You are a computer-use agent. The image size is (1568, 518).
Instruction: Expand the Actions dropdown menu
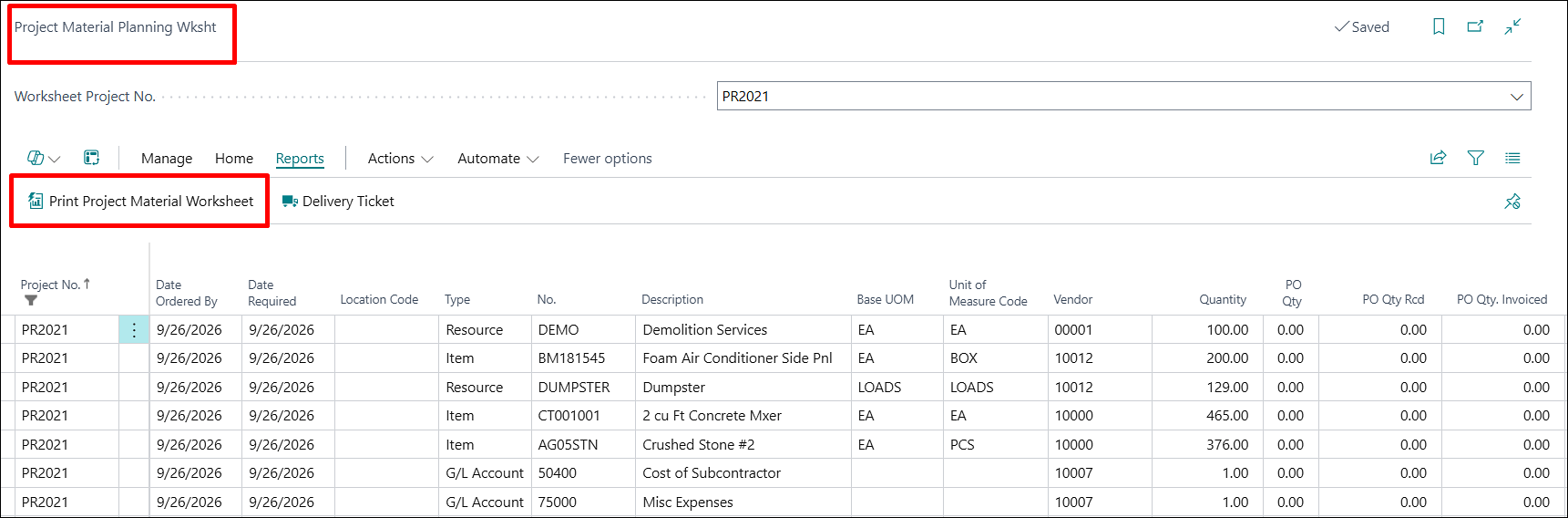click(400, 159)
